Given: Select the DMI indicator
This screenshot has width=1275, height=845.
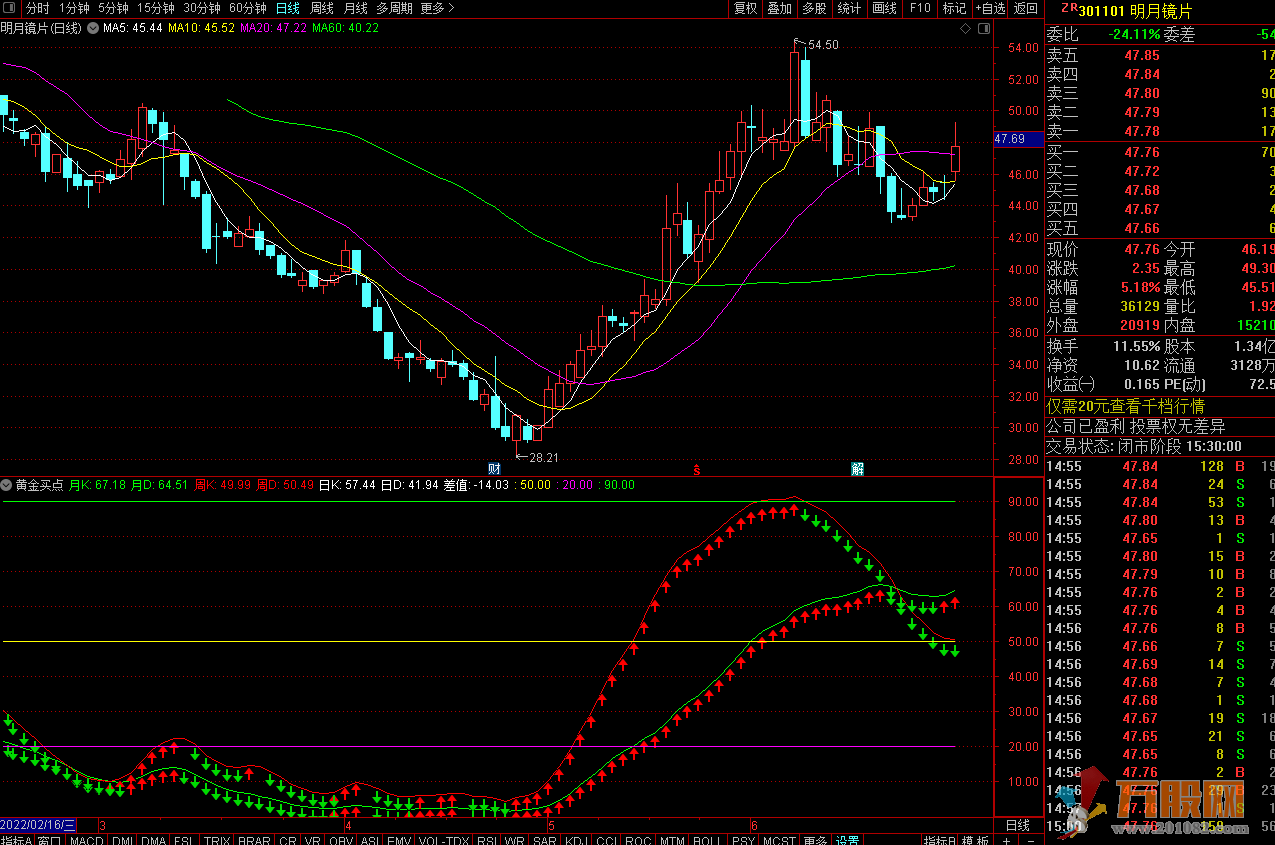Looking at the screenshot, I should 122,841.
